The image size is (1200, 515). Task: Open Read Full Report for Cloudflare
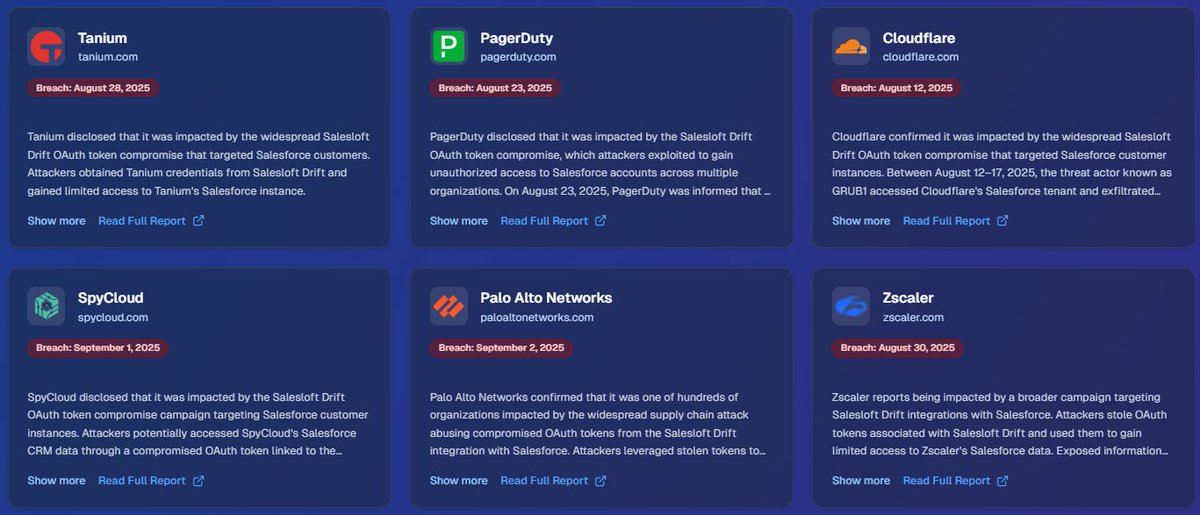[956, 221]
